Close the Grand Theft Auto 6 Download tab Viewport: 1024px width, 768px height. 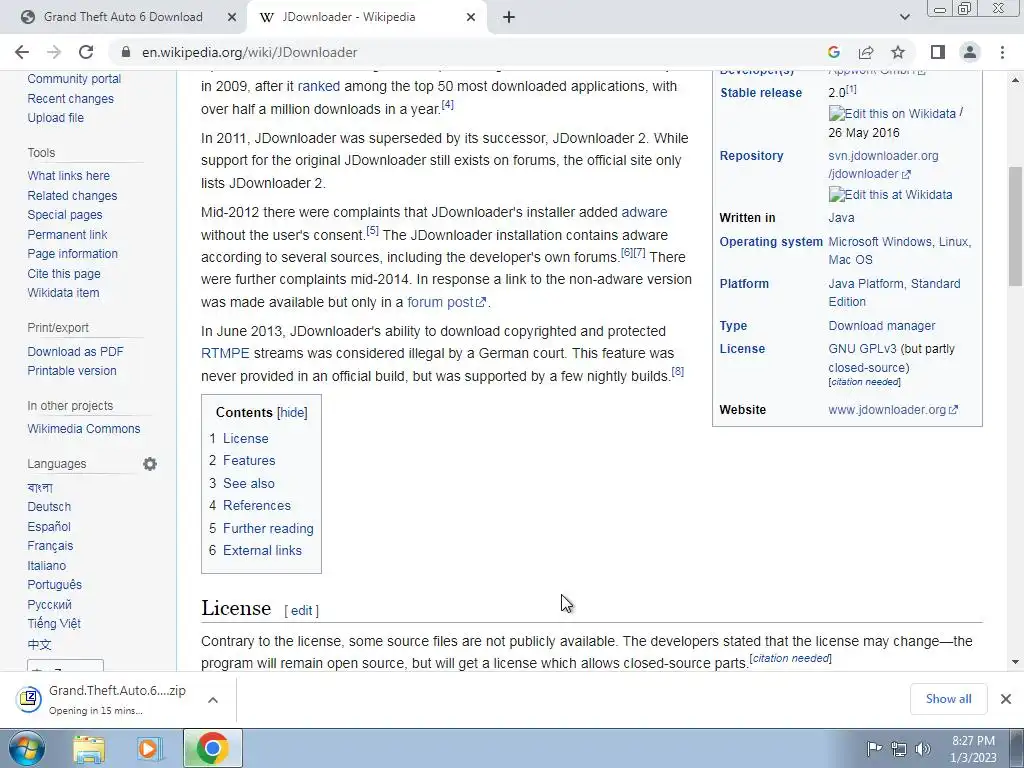231,17
